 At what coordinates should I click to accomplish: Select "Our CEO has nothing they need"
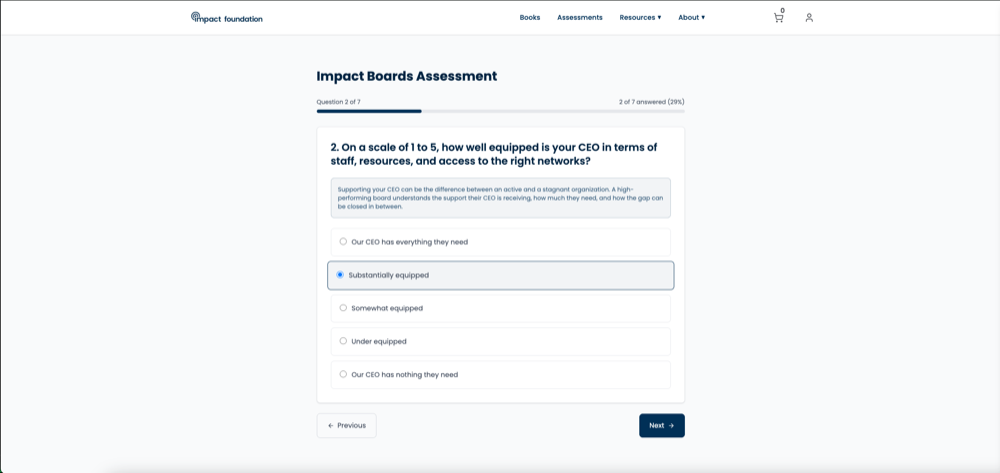click(501, 375)
